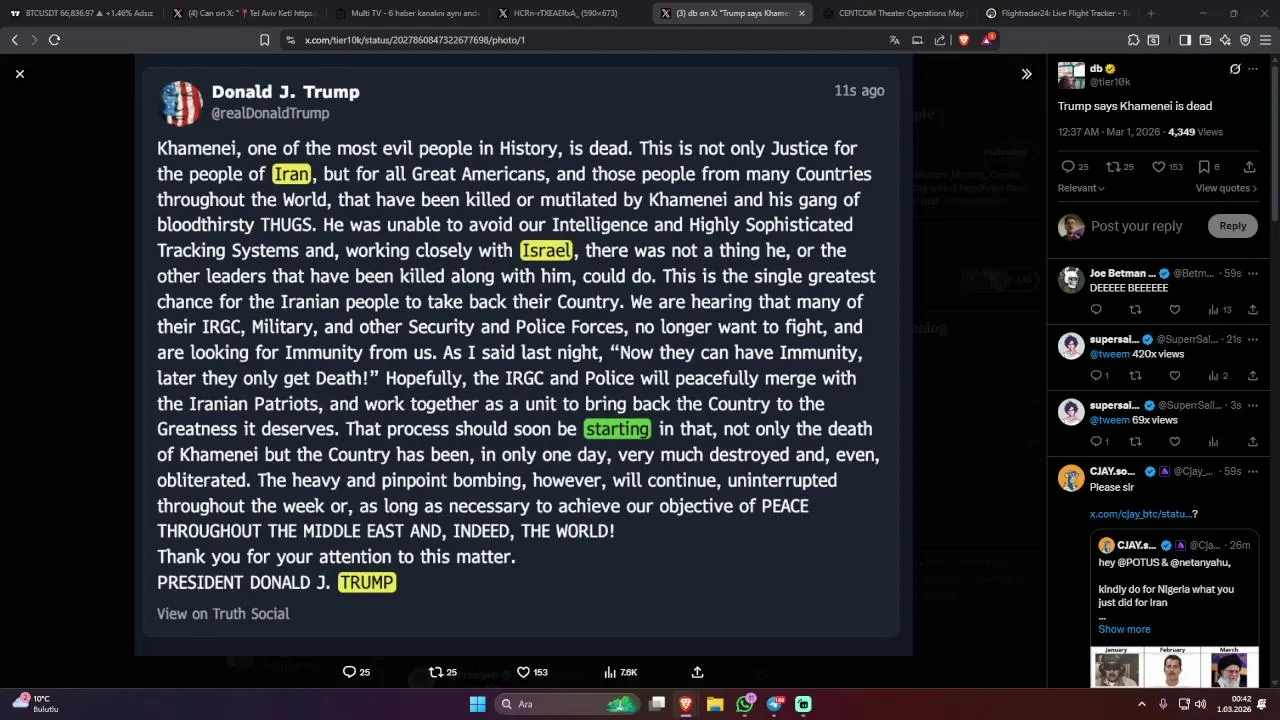Go back to previous page in browser
1280x720 pixels.
(x=14, y=40)
